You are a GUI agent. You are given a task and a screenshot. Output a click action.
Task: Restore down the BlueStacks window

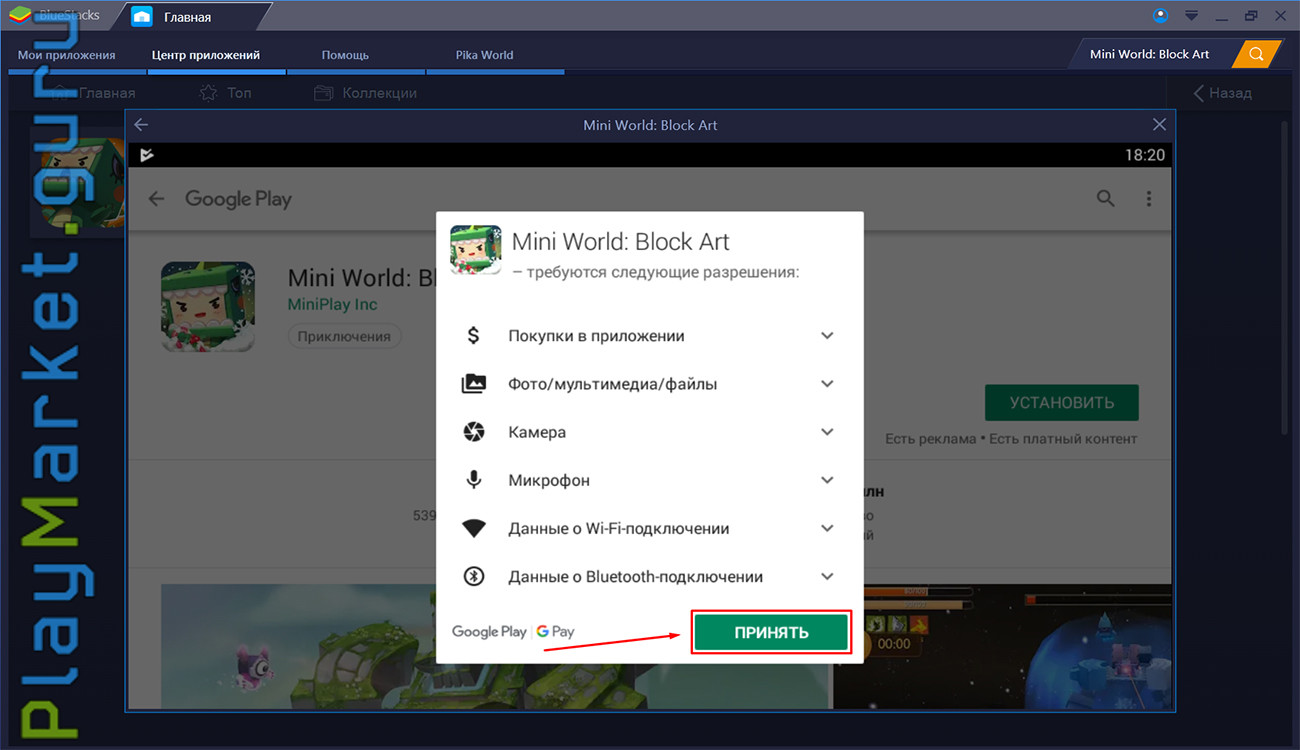click(1251, 15)
